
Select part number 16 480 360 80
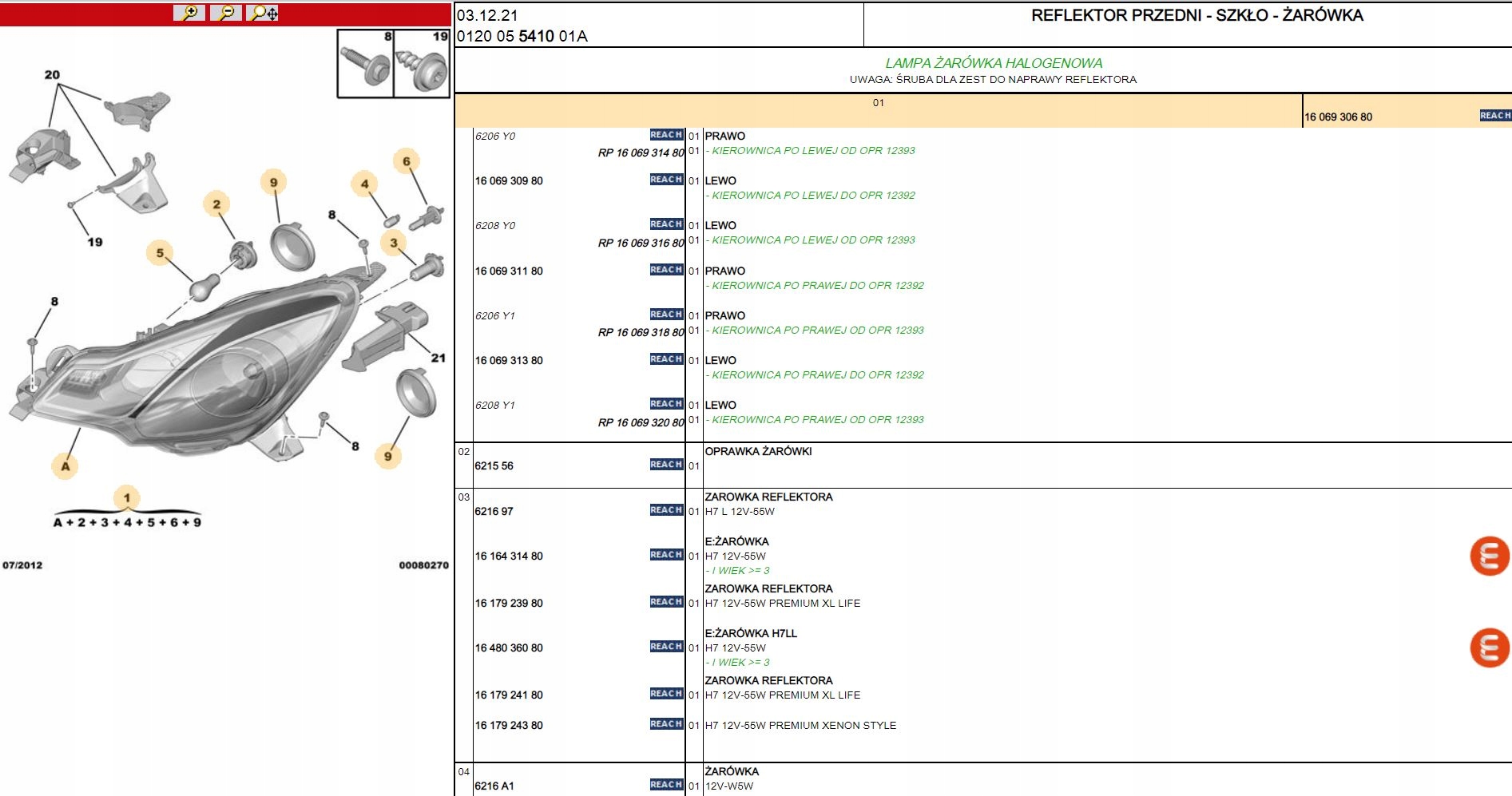[509, 648]
